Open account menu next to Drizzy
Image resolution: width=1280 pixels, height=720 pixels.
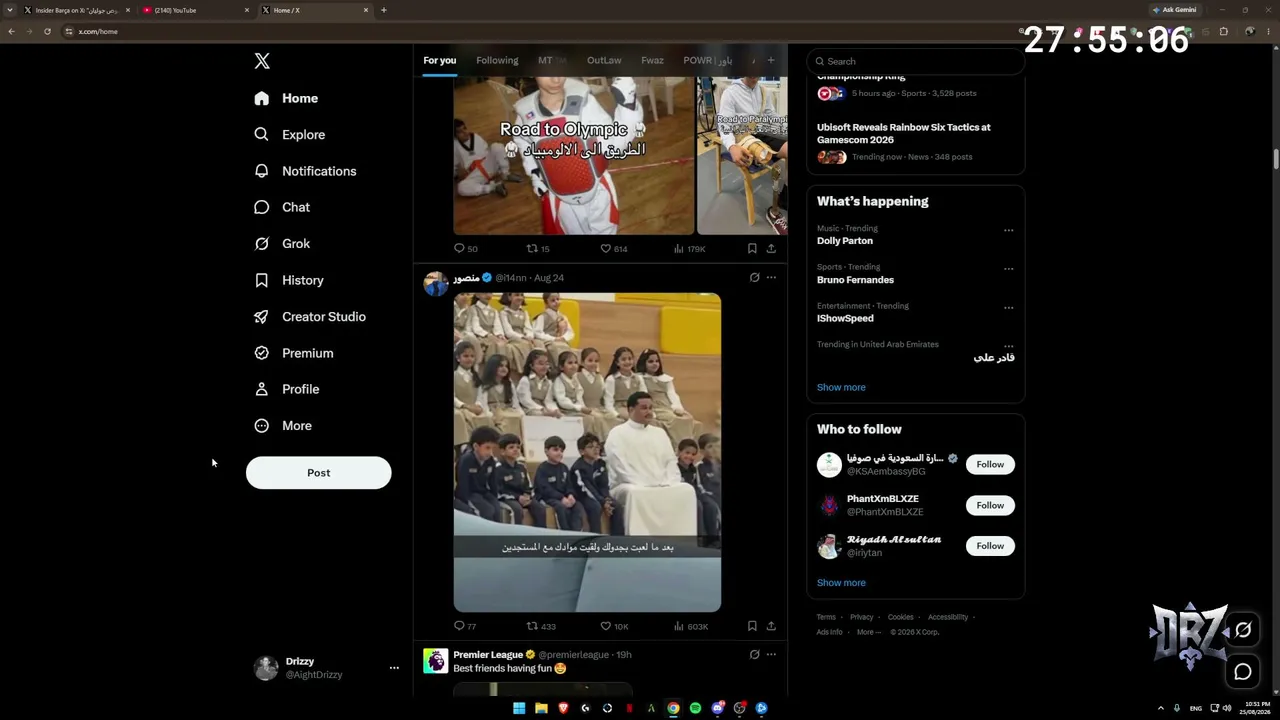point(394,668)
